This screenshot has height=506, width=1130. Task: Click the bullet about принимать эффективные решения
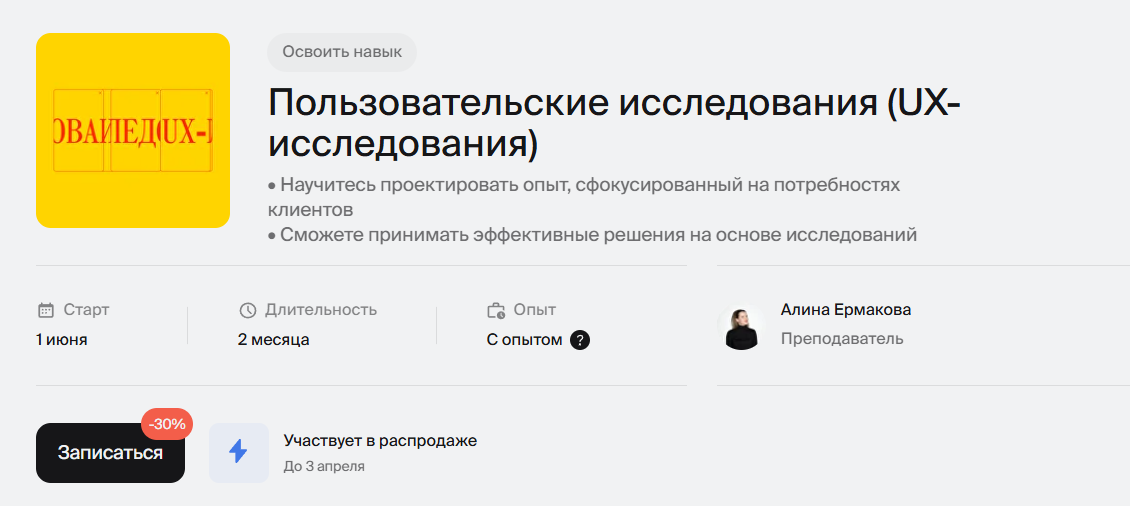(x=592, y=236)
